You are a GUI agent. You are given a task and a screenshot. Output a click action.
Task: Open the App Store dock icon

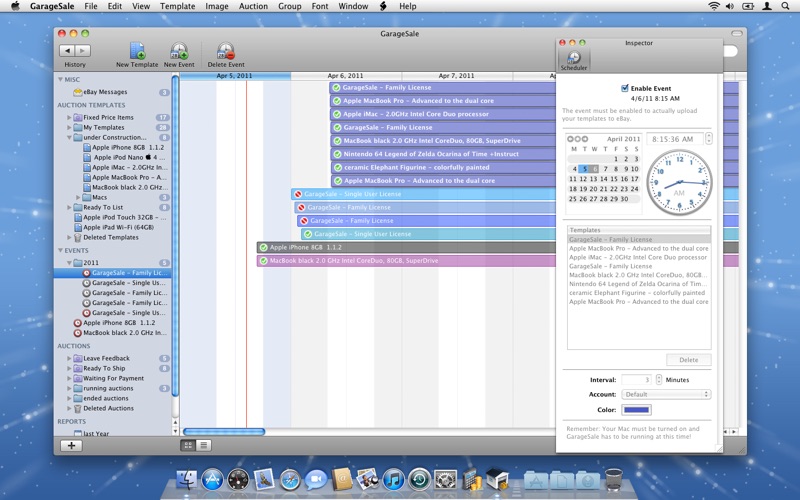pos(212,480)
